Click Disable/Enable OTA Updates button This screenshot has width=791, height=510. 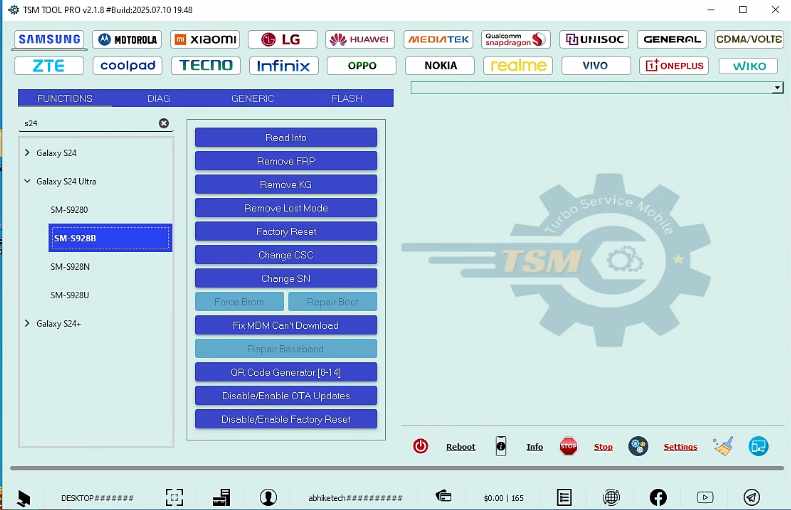pos(286,395)
